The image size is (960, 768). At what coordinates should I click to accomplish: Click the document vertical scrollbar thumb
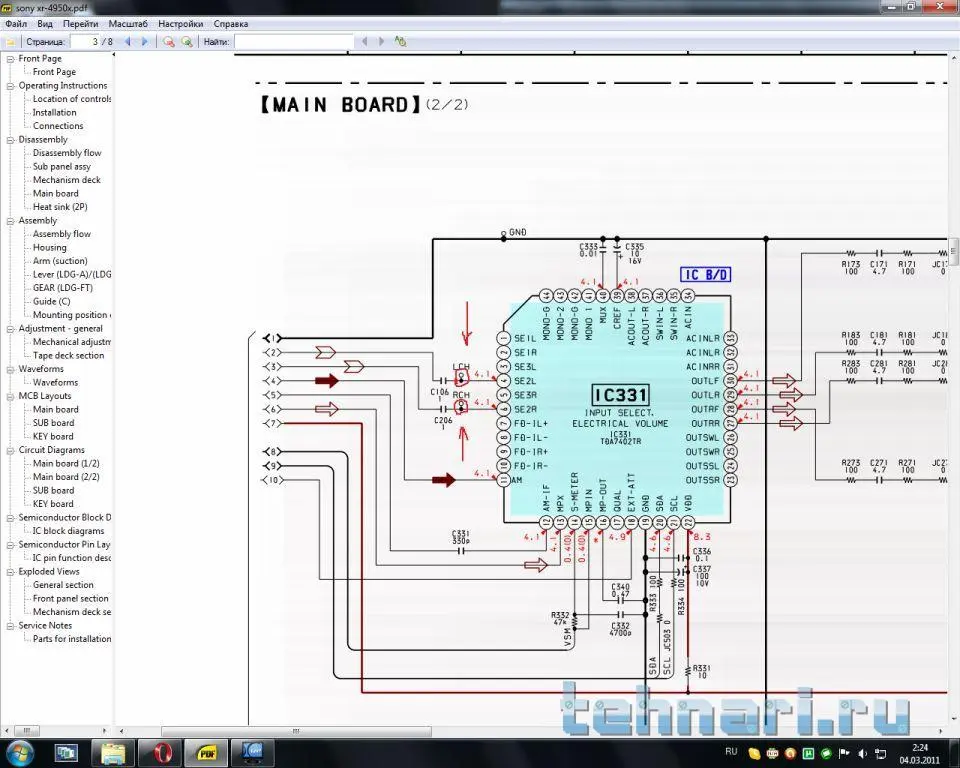click(954, 251)
